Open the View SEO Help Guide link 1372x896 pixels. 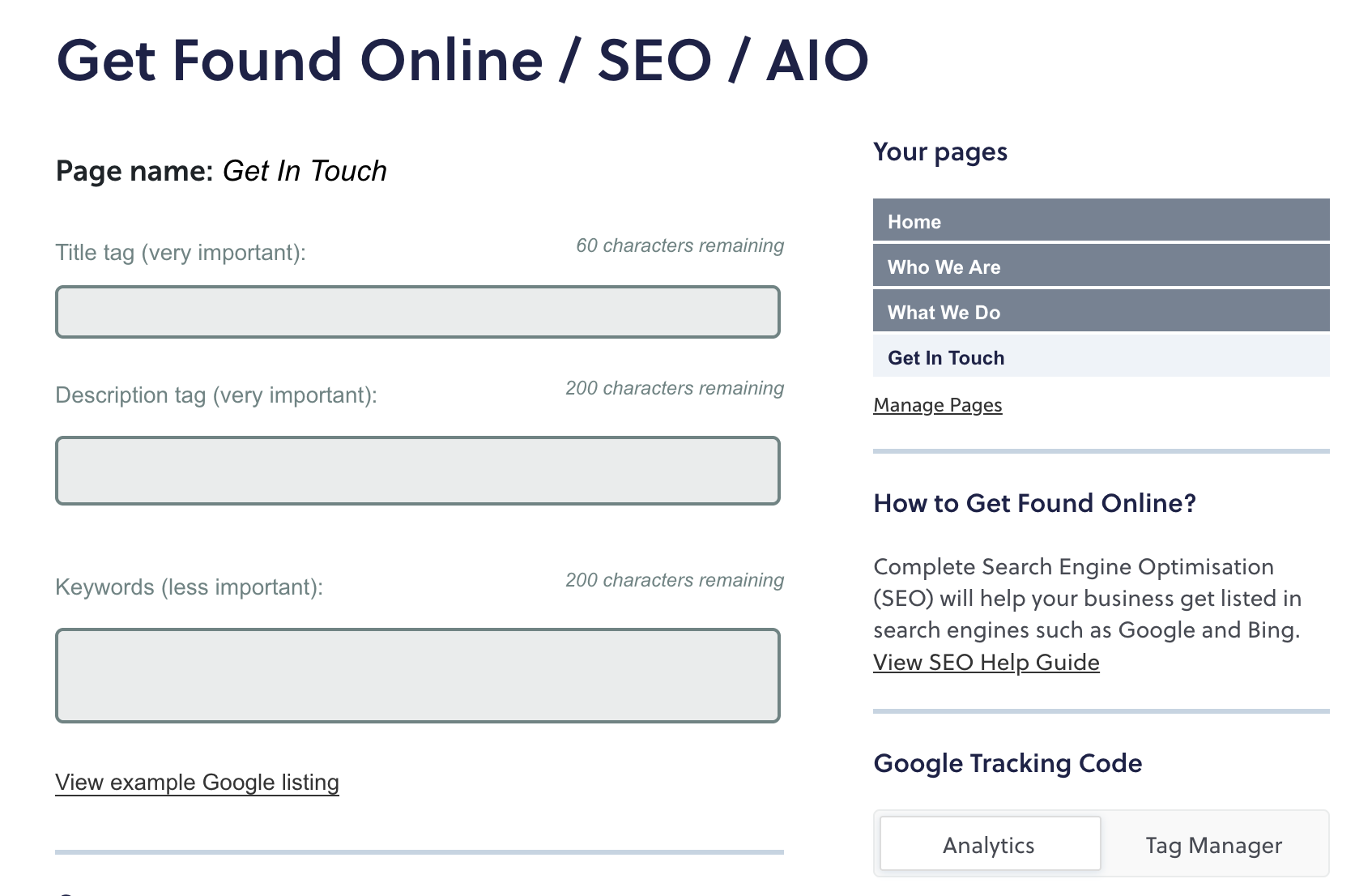[986, 663]
